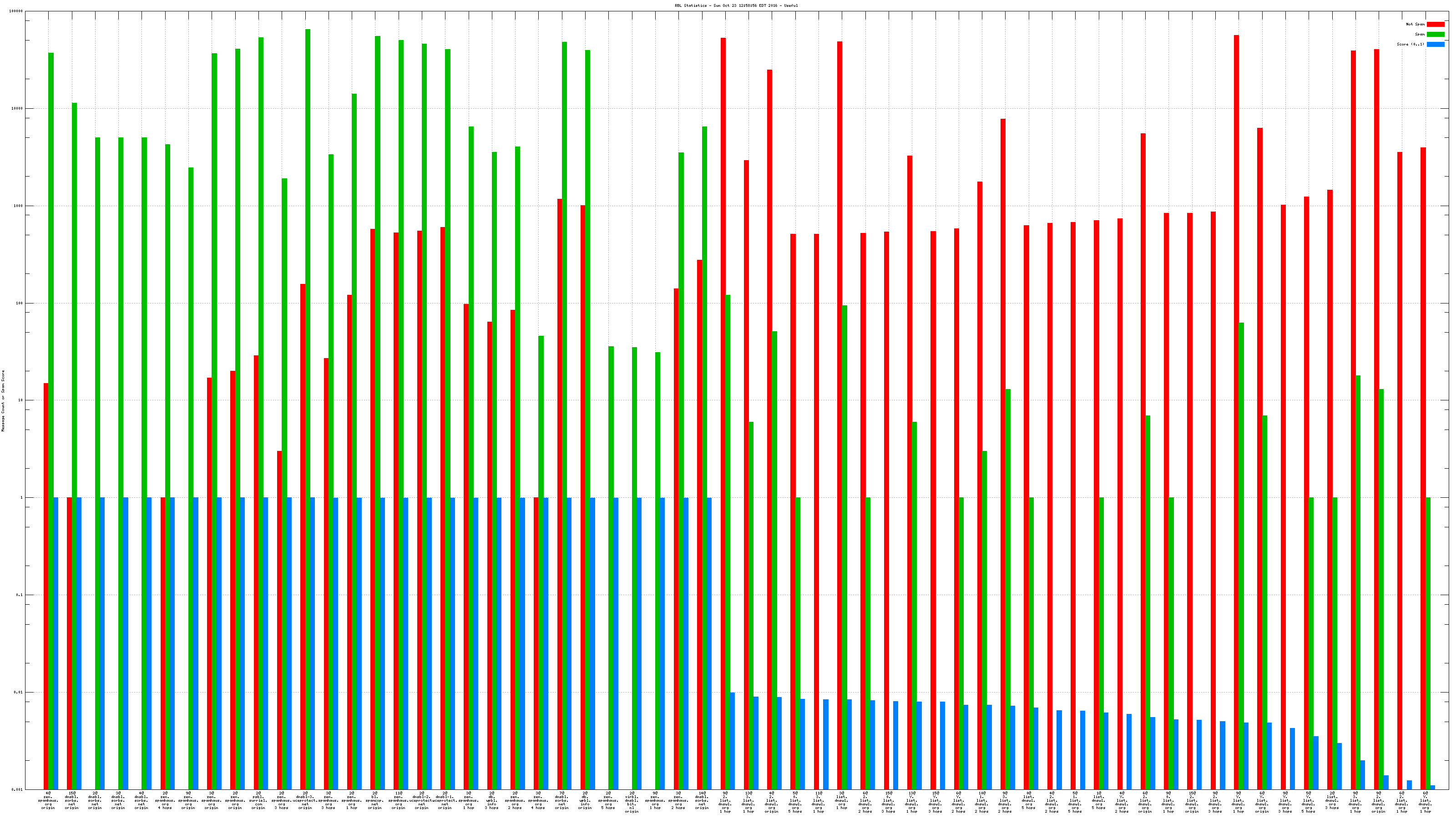Click the 100000 tick label on y-axis
Viewport: 1456px width, 819px height.
coord(16,11)
